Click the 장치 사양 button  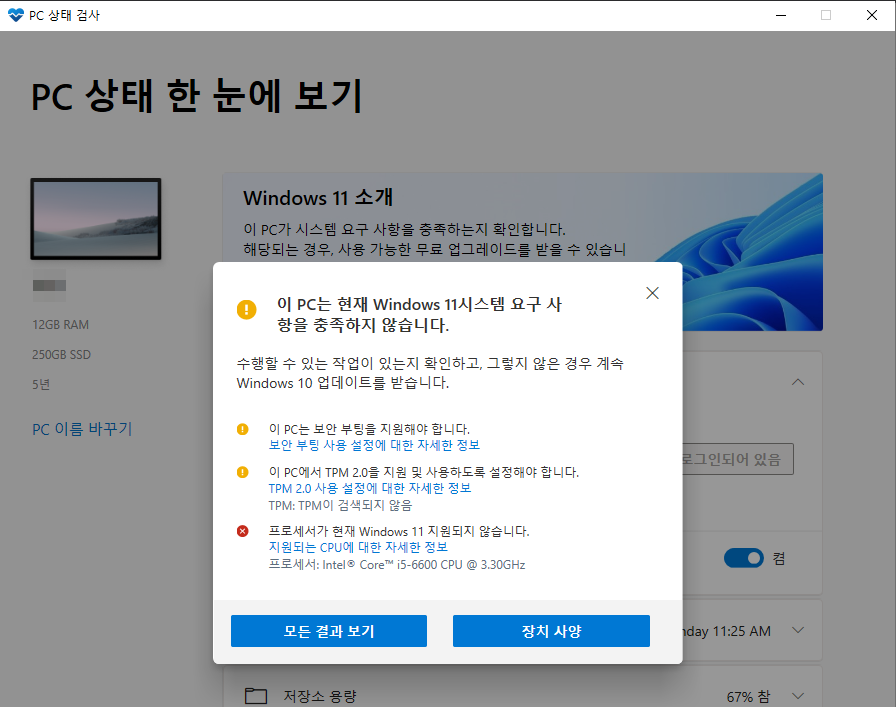pos(551,631)
